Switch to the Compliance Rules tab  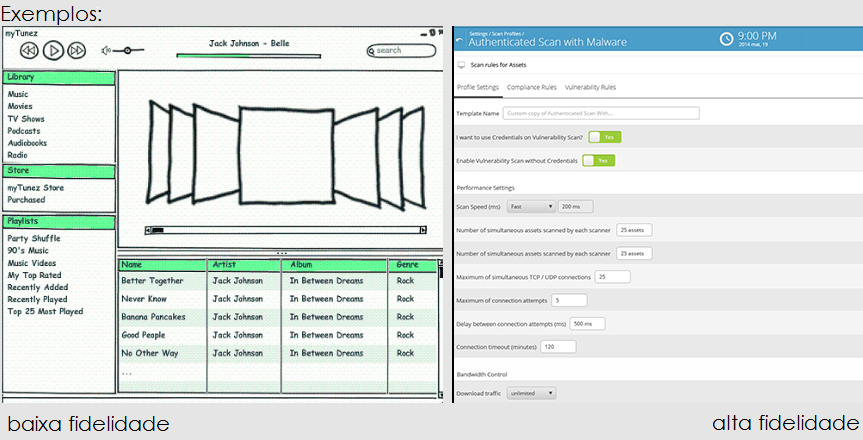point(531,88)
